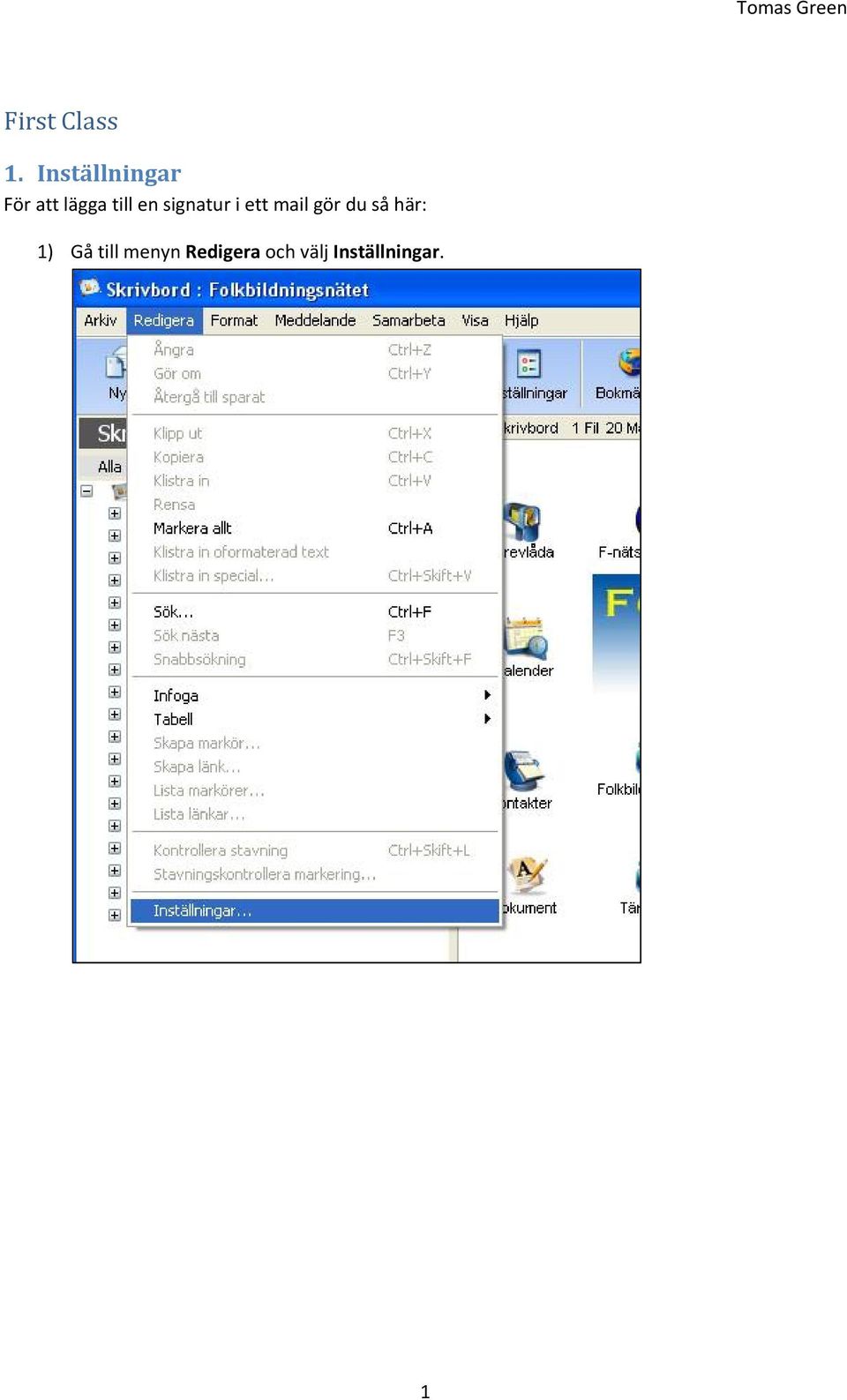Screen dimensions: 847x1400
Task: Click the window title Skrivbord : Folkbildningsnätet
Action: click(237, 289)
